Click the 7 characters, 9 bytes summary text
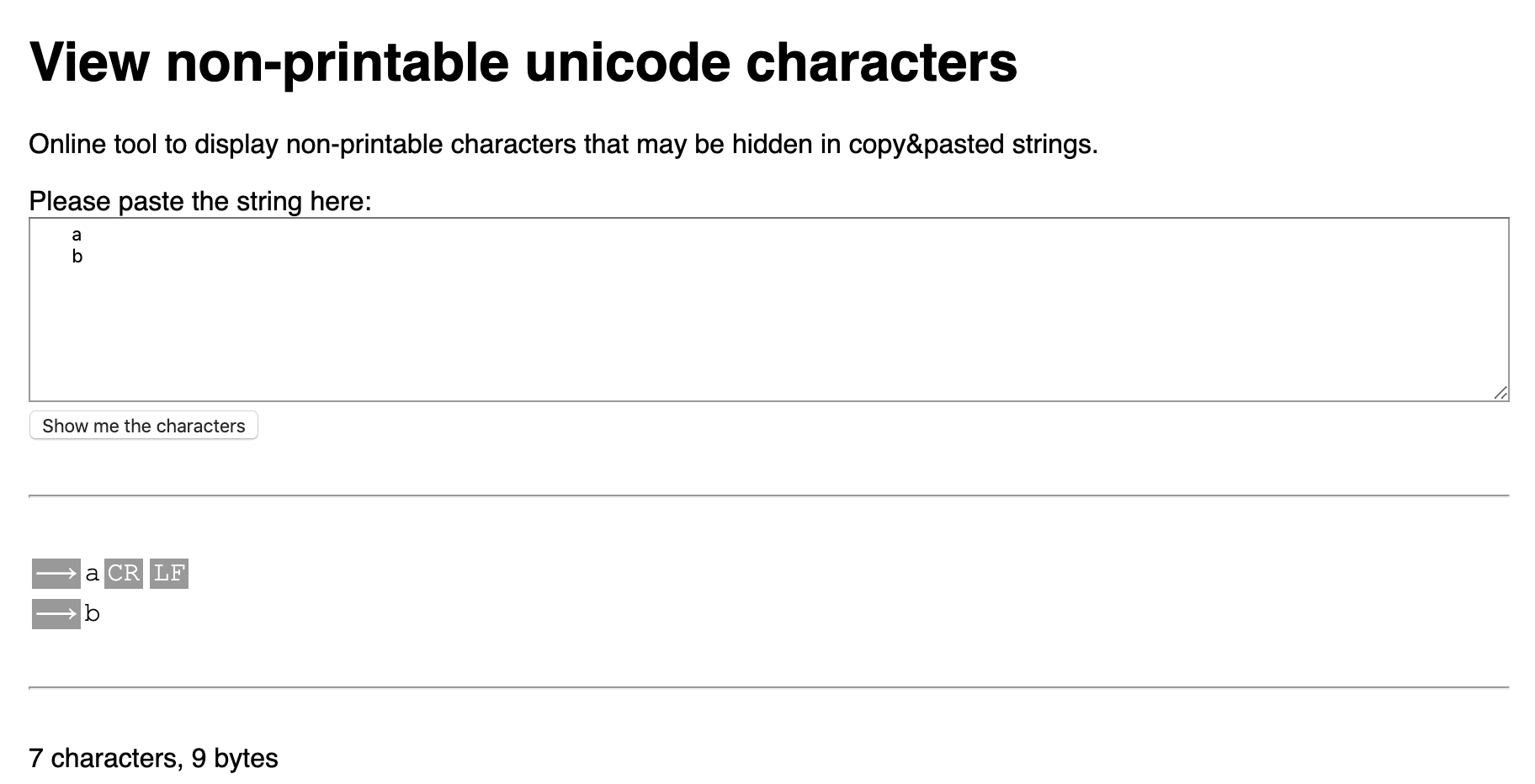 click(x=153, y=757)
